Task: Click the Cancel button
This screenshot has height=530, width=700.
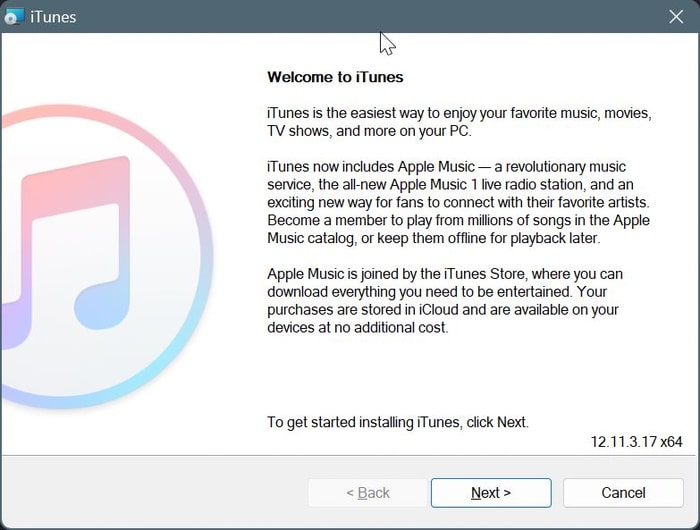Action: click(x=623, y=492)
